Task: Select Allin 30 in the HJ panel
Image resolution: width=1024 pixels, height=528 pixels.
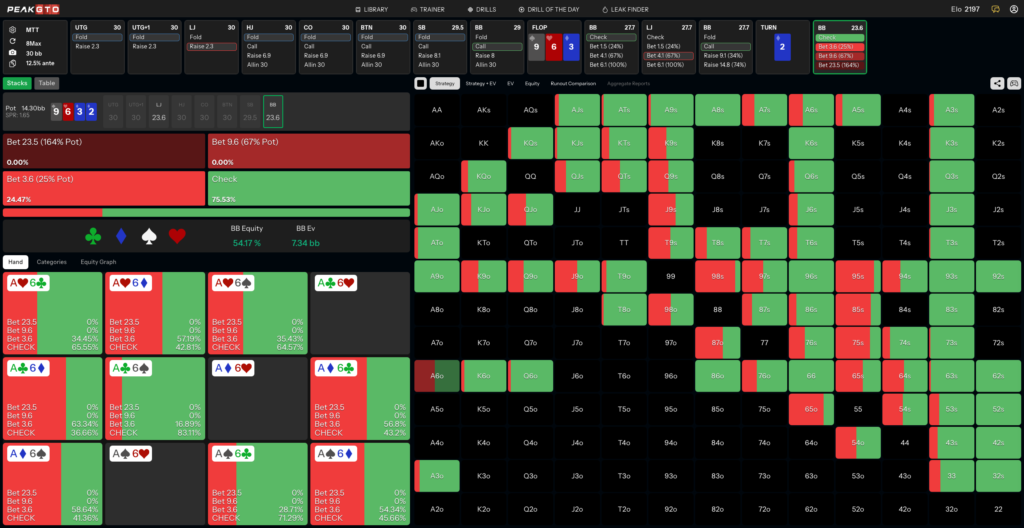Action: coord(268,64)
